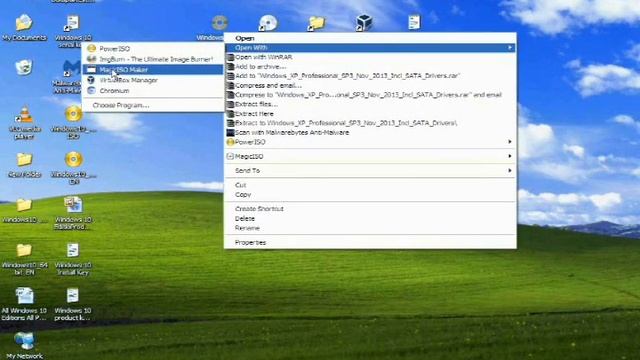Click the Malwarebytes icon beside Scan entry
Screen dimensions: 640x360
(231, 133)
